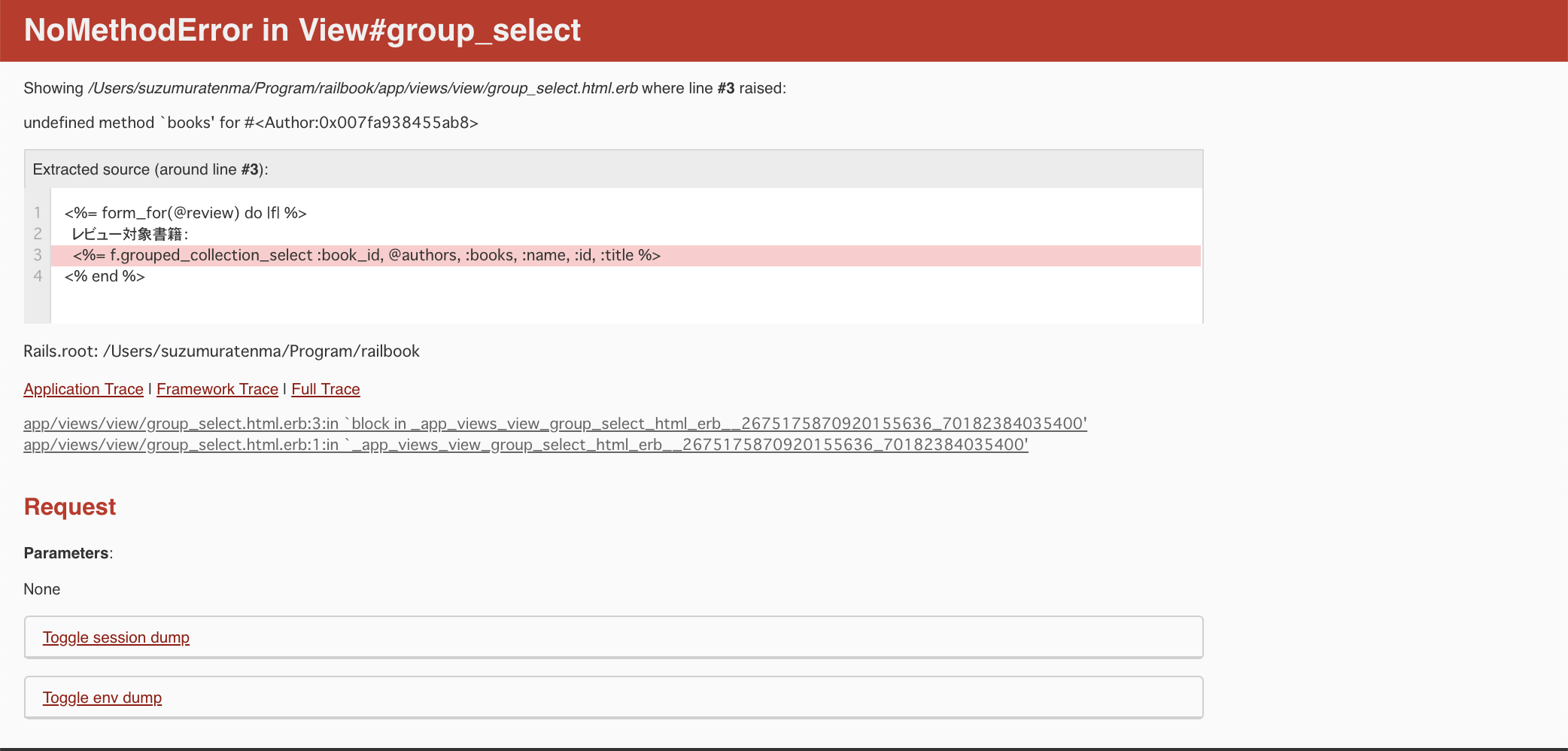1568x751 pixels.
Task: Click the NoMethodError page heading
Action: pyautogui.click(x=302, y=30)
